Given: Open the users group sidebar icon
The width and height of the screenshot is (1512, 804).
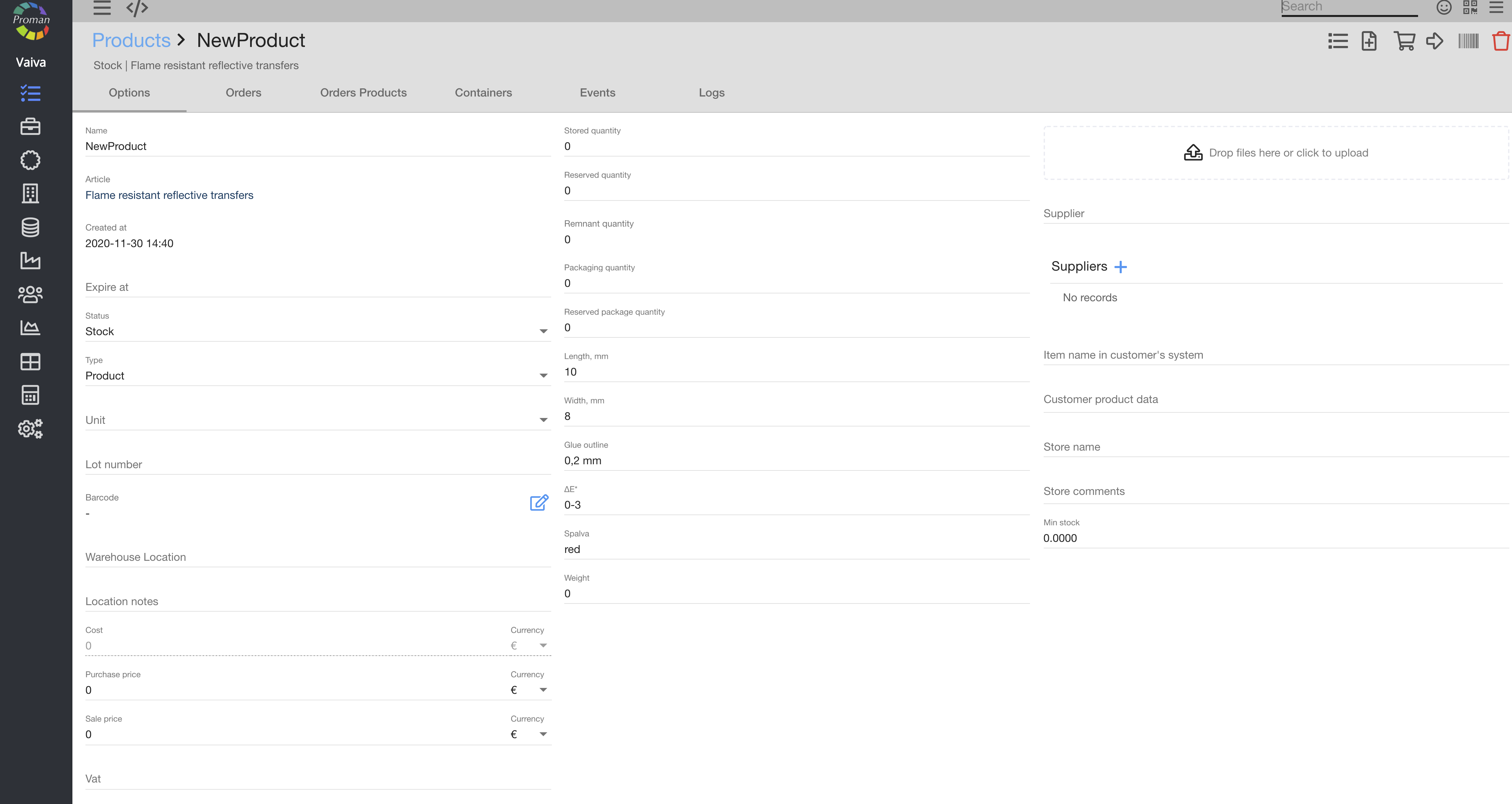Looking at the screenshot, I should (x=31, y=294).
